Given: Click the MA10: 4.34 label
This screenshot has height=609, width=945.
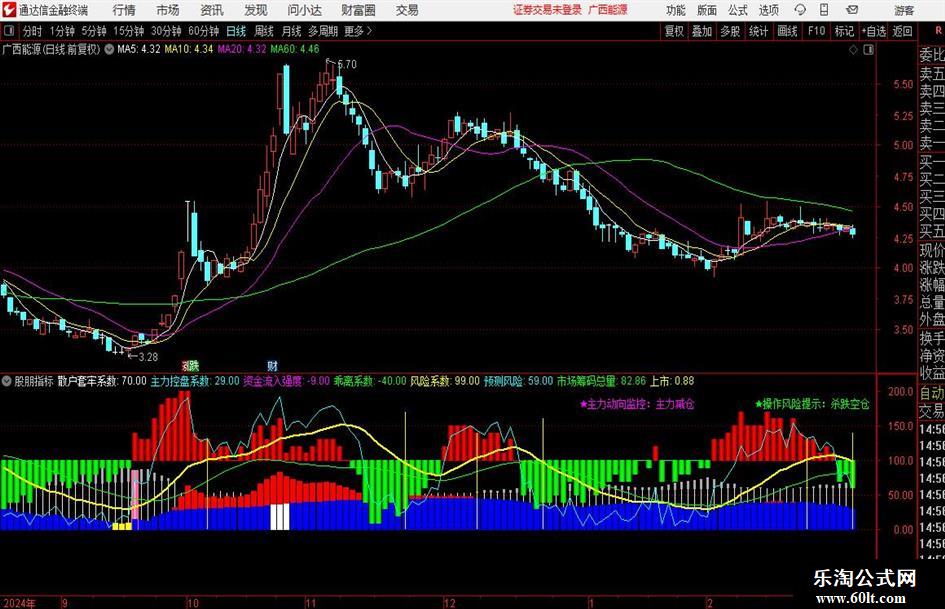Looking at the screenshot, I should [189, 49].
